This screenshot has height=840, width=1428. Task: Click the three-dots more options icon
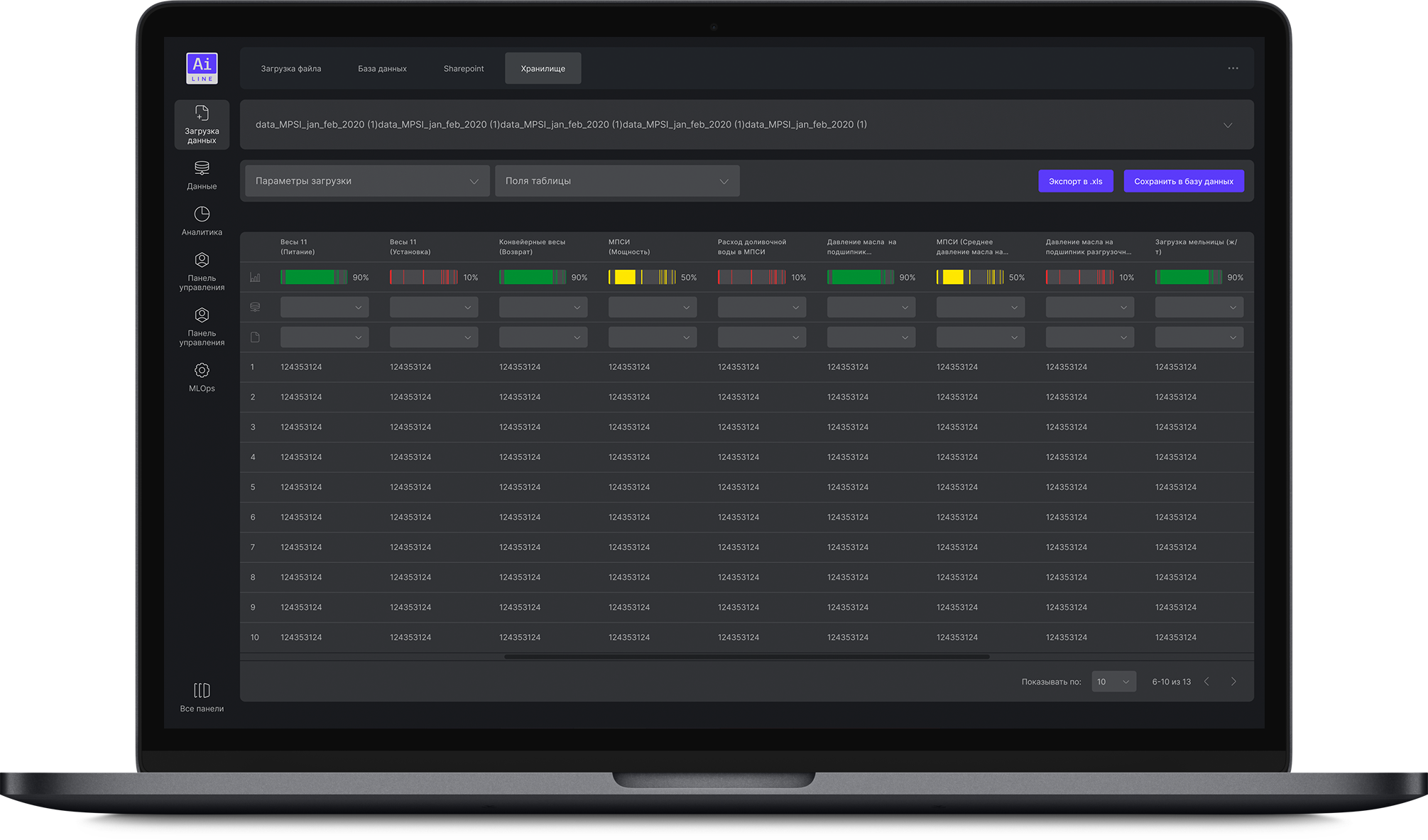click(1233, 68)
